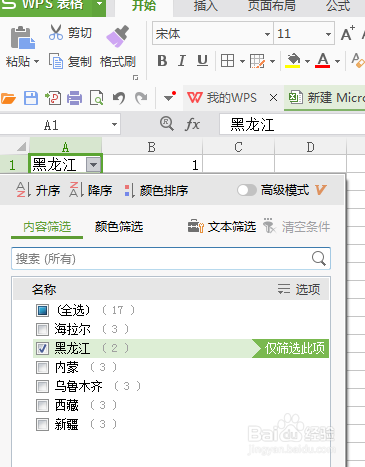Check the 乌鲁木齐 checkbox

tap(42, 387)
